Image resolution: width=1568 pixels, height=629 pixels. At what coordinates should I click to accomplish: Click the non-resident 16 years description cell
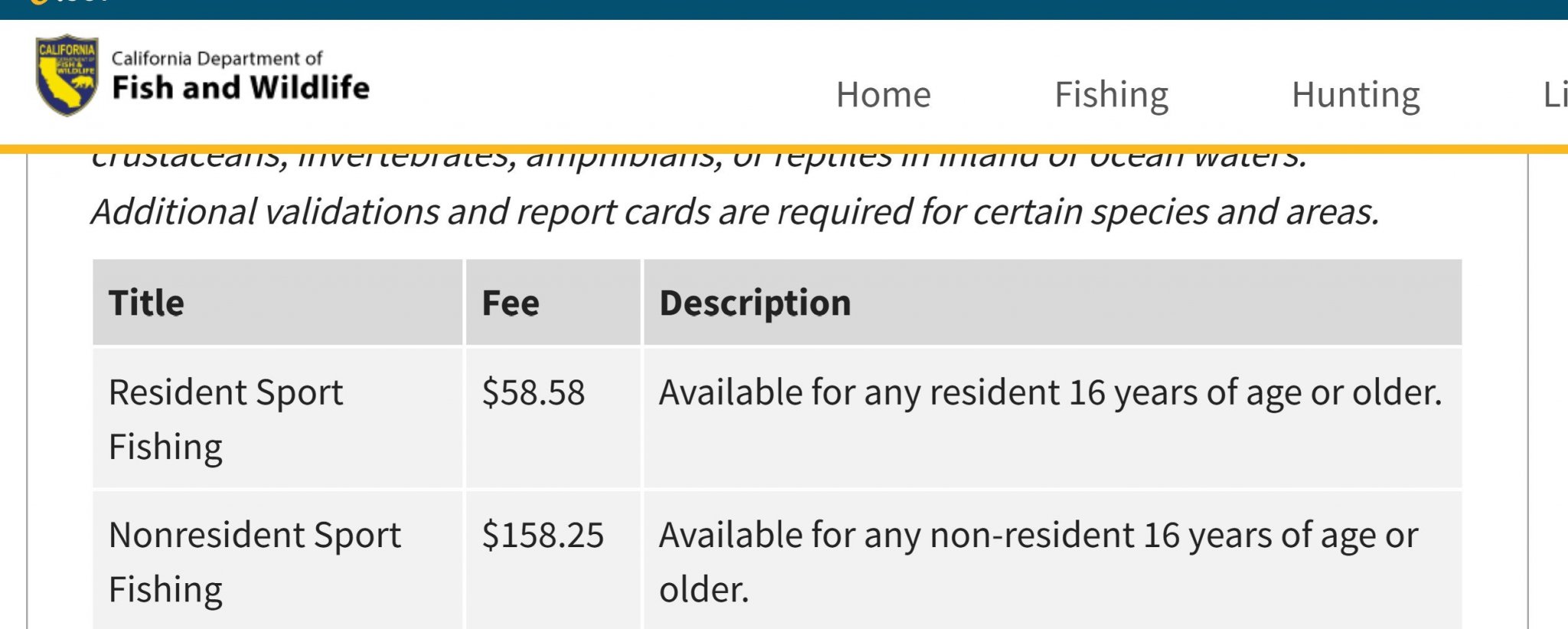[x=1053, y=560]
